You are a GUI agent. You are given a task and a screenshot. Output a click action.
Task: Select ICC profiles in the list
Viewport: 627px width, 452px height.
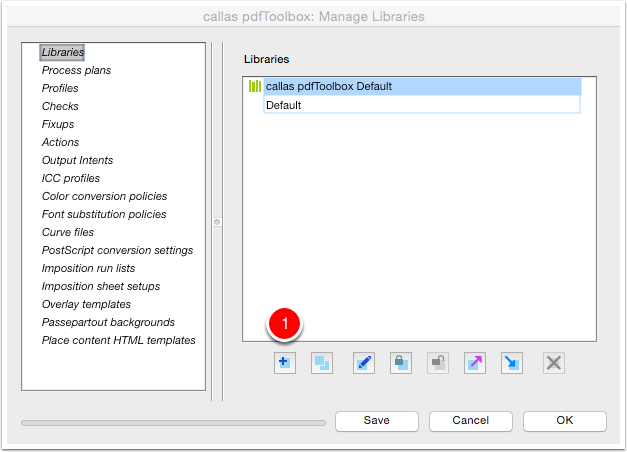71,178
